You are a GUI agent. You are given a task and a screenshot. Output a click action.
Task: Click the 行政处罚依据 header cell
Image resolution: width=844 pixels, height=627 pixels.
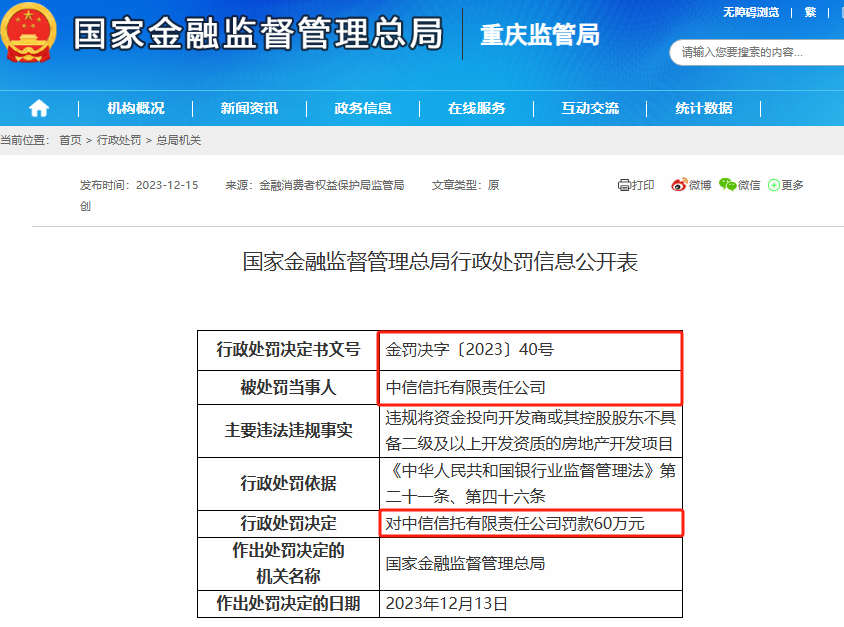click(288, 483)
